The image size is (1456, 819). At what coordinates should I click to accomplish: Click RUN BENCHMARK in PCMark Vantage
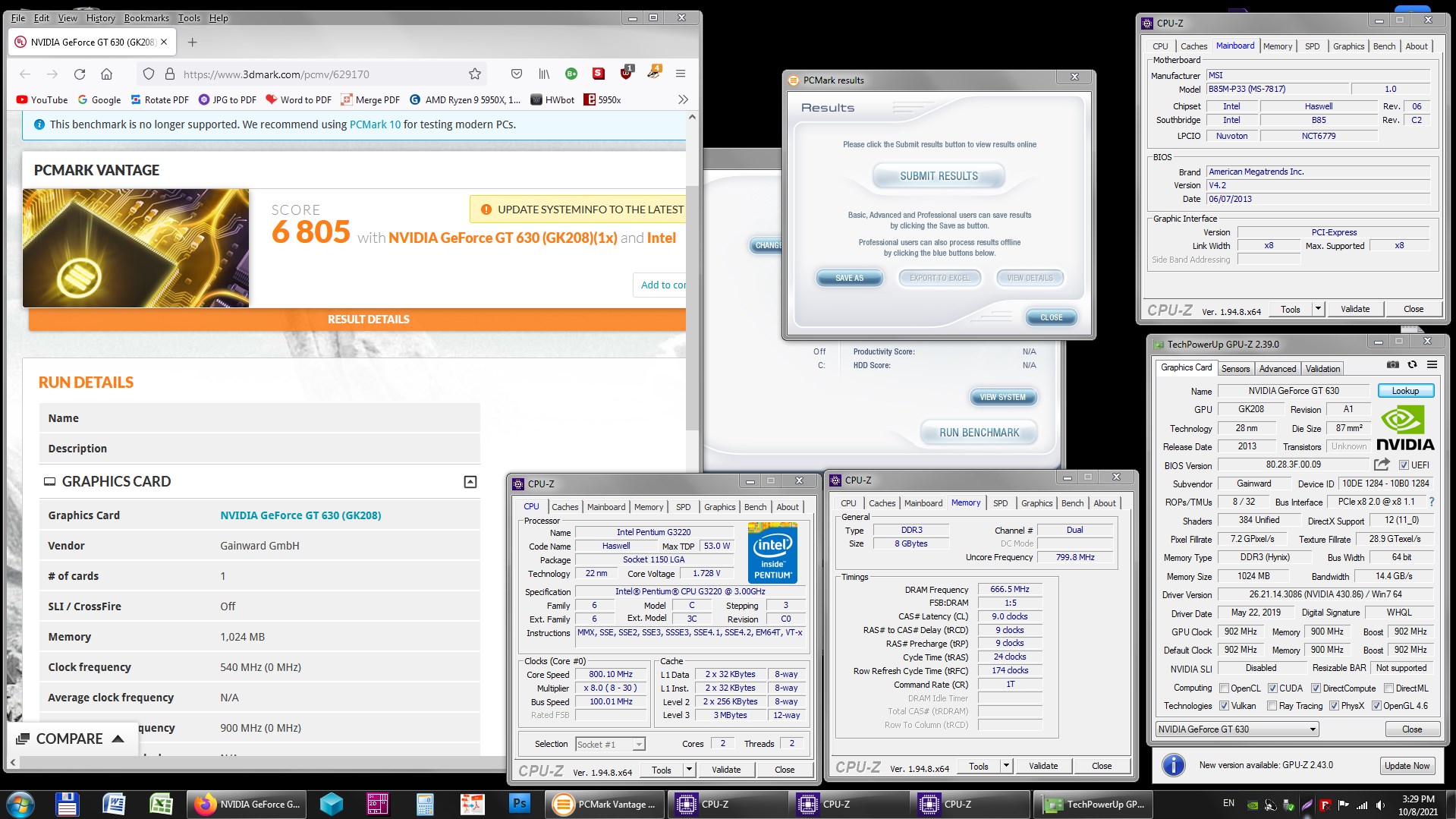point(979,433)
